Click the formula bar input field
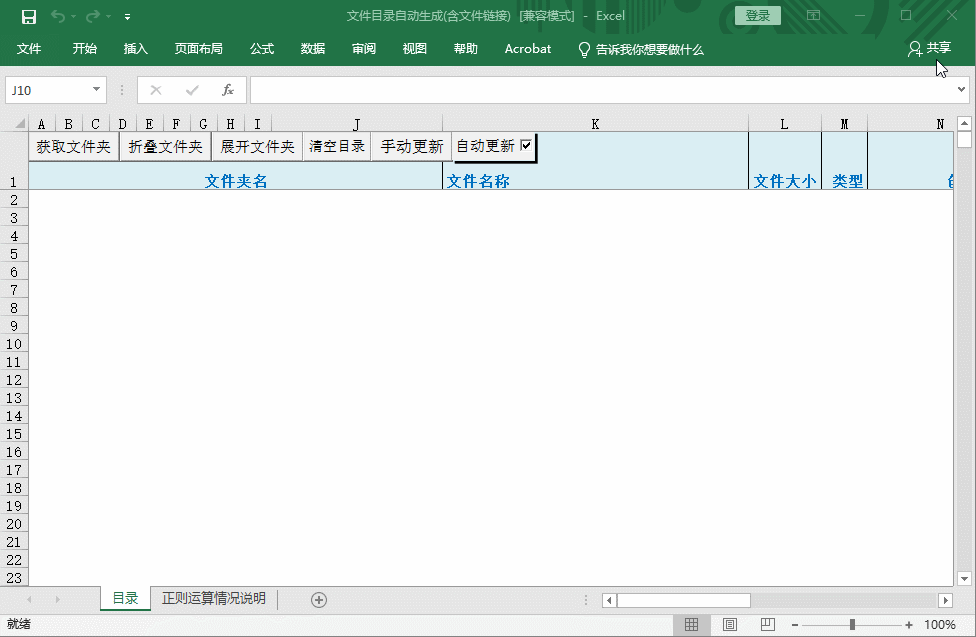 600,90
